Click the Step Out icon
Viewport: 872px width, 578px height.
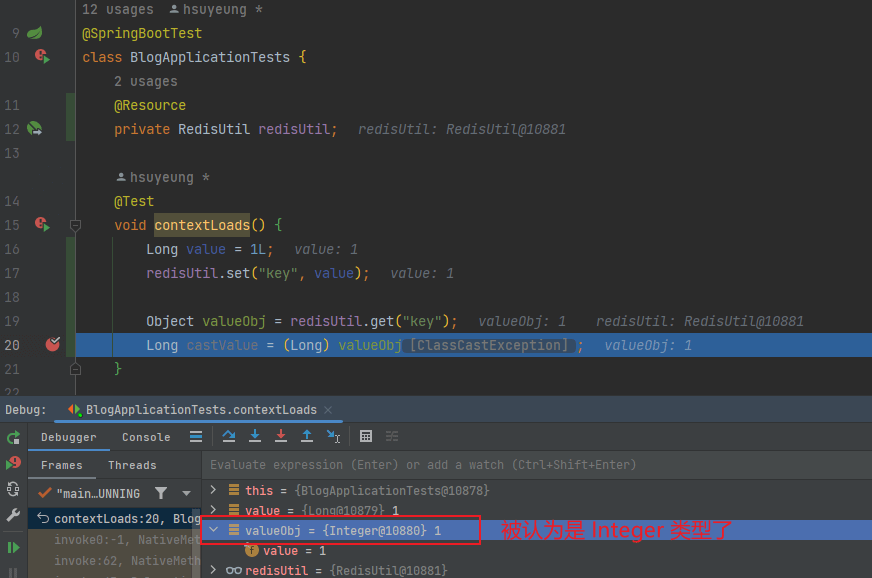[x=309, y=437]
